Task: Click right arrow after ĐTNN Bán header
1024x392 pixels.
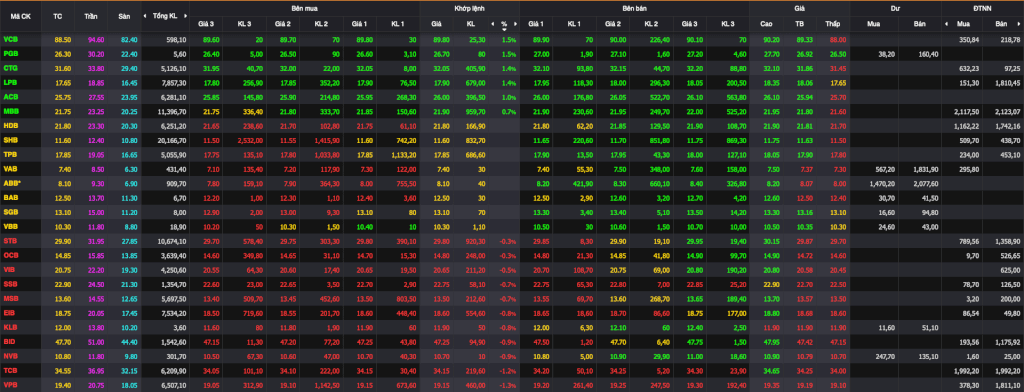Action: click(x=1019, y=24)
